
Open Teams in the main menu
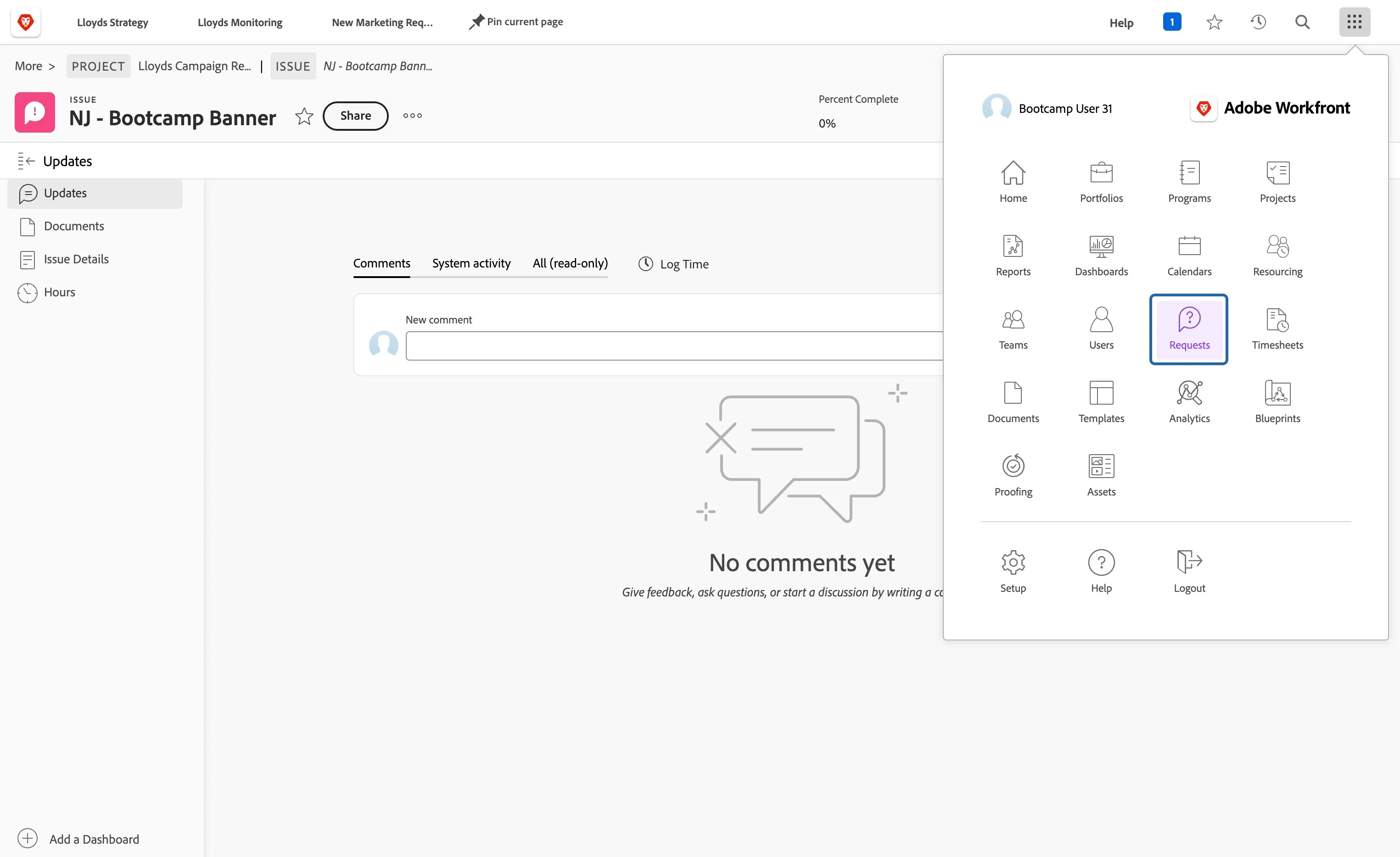(x=1013, y=328)
